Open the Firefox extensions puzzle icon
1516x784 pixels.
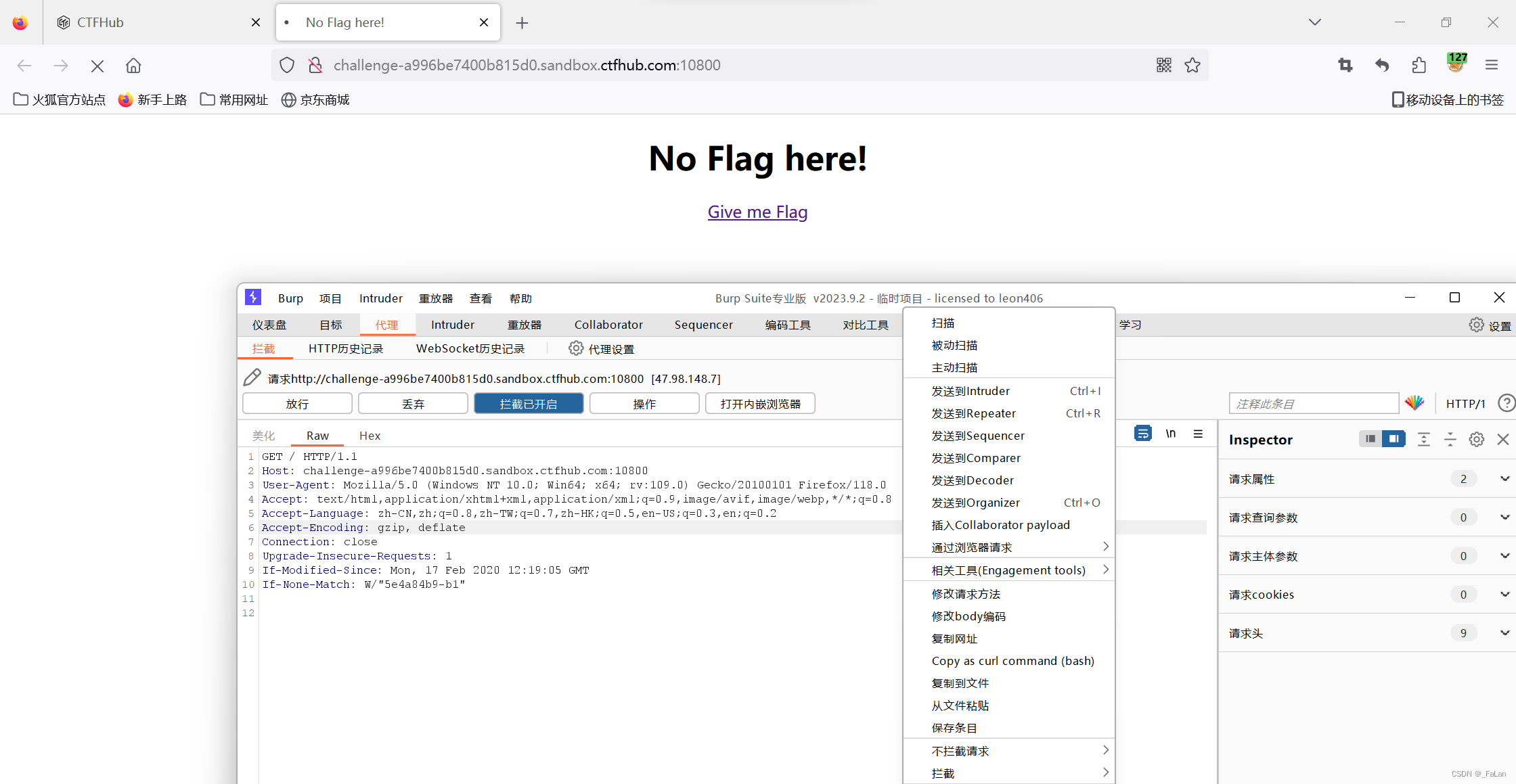click(1419, 65)
